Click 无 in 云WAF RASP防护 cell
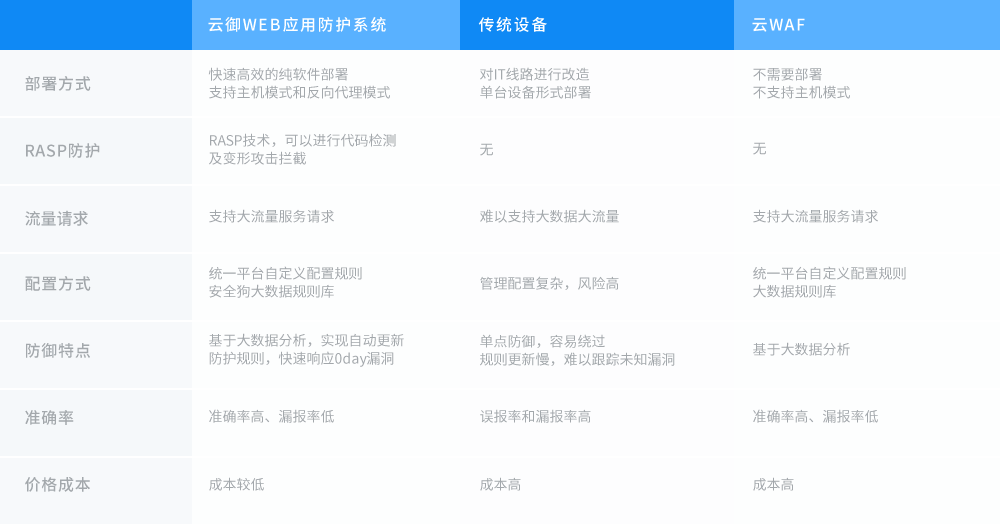 [759, 149]
